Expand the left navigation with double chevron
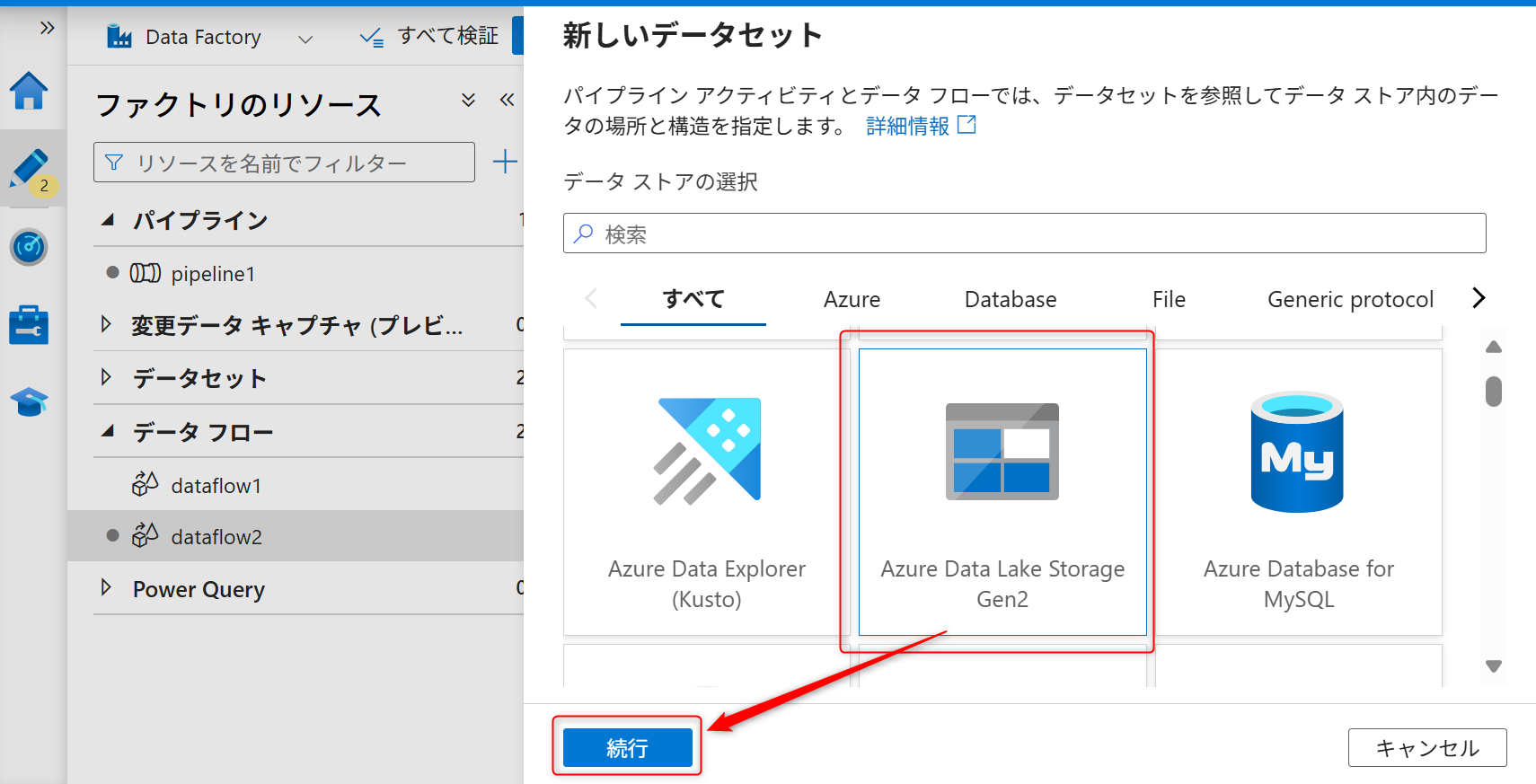 (47, 28)
